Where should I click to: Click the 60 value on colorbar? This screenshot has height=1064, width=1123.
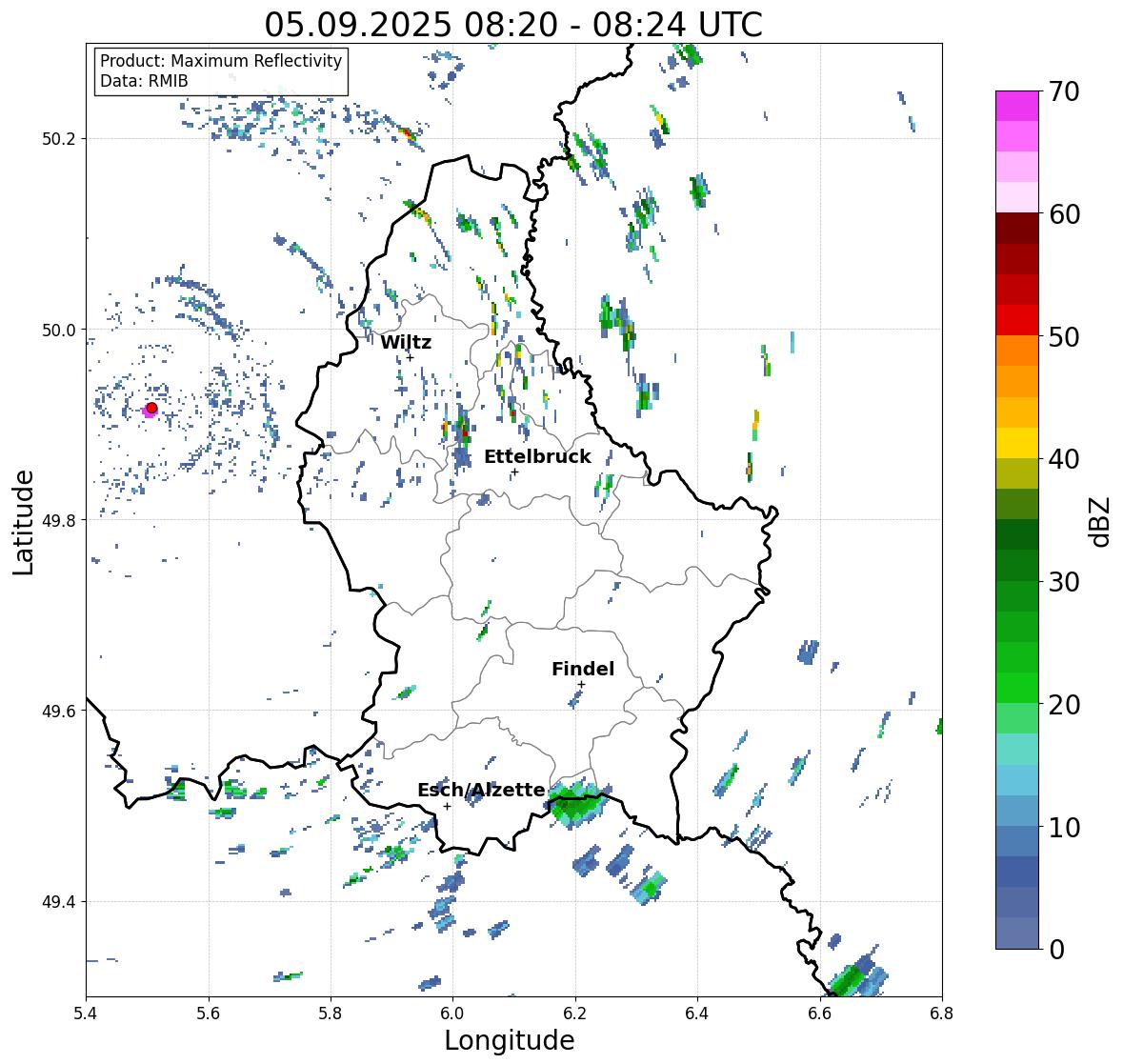click(x=1063, y=214)
